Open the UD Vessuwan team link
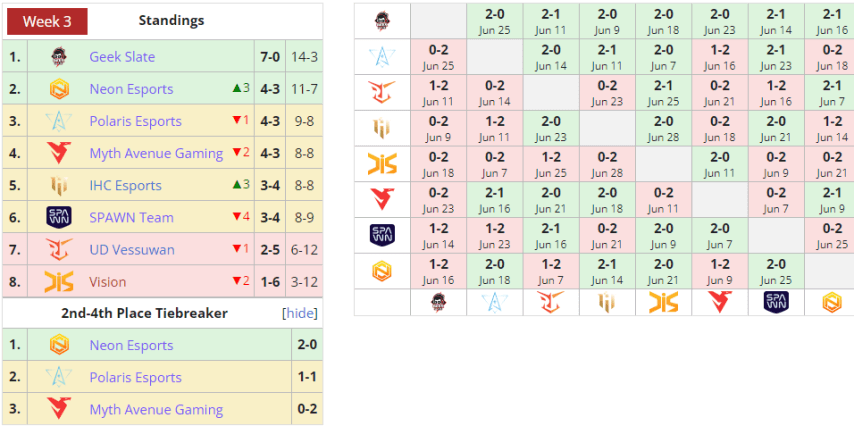Viewport: 854px width, 426px height. point(131,249)
